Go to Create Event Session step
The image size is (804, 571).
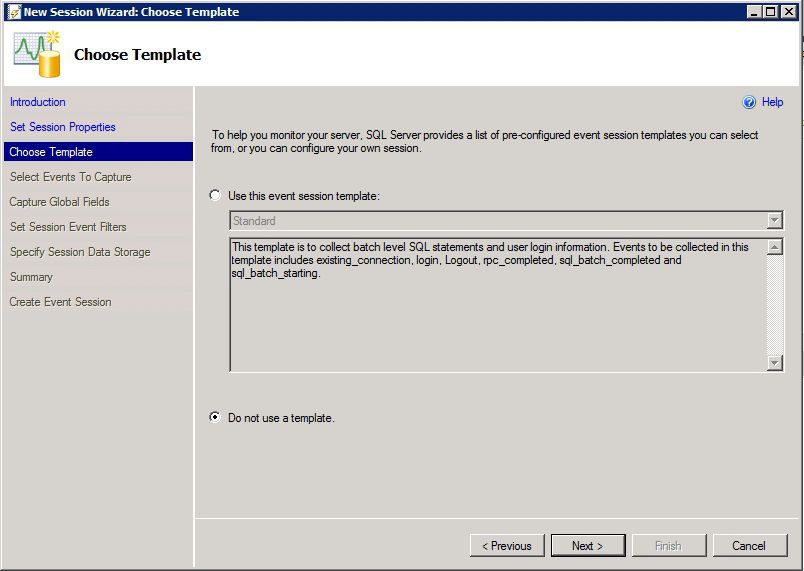tap(60, 302)
